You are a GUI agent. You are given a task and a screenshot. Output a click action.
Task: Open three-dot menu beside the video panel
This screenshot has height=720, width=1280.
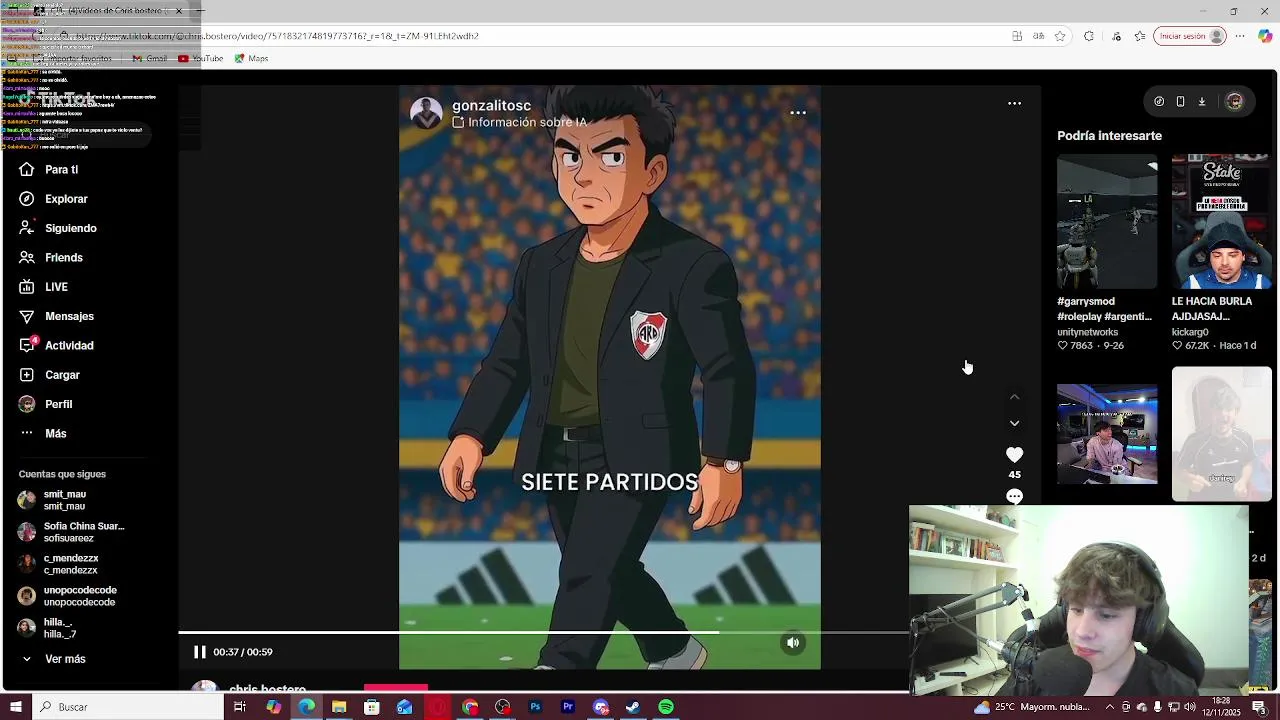point(1014,103)
